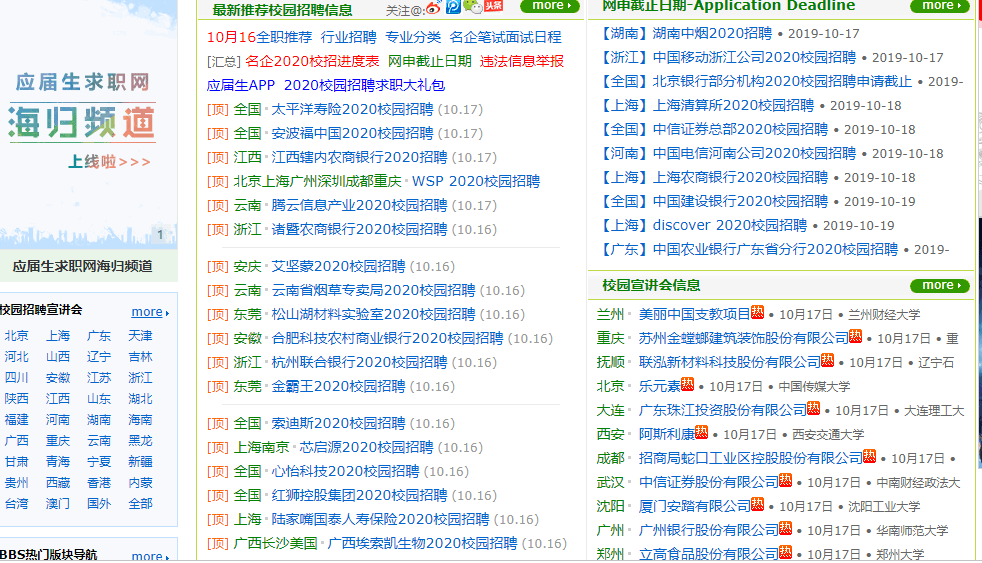Open 太平洋寿险2020校园招聘 posting
982x563 pixels.
(352, 110)
